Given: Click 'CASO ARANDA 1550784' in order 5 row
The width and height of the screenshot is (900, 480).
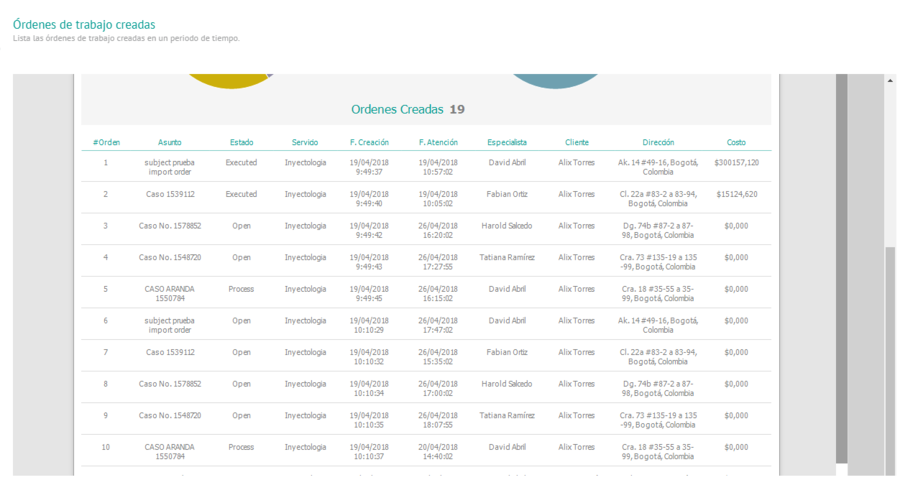Looking at the screenshot, I should [x=169, y=293].
